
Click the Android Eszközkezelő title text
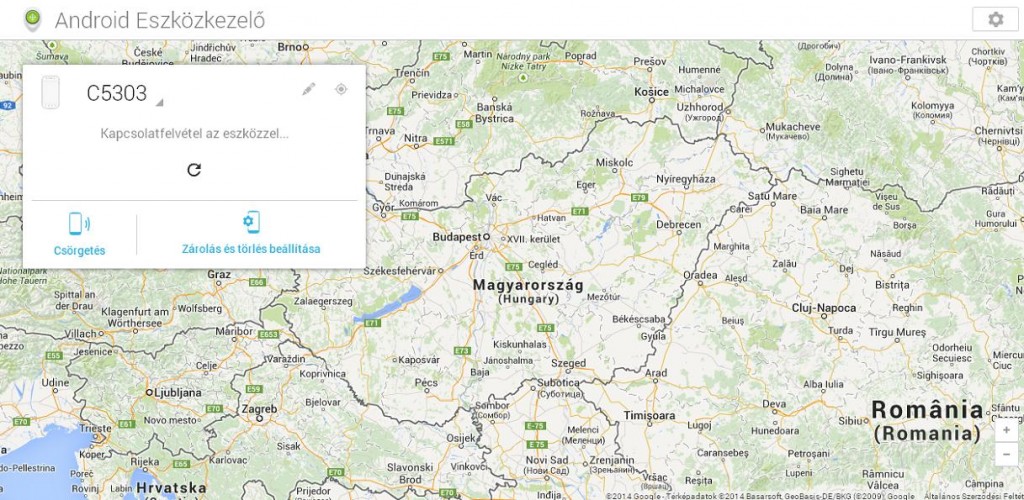(165, 20)
